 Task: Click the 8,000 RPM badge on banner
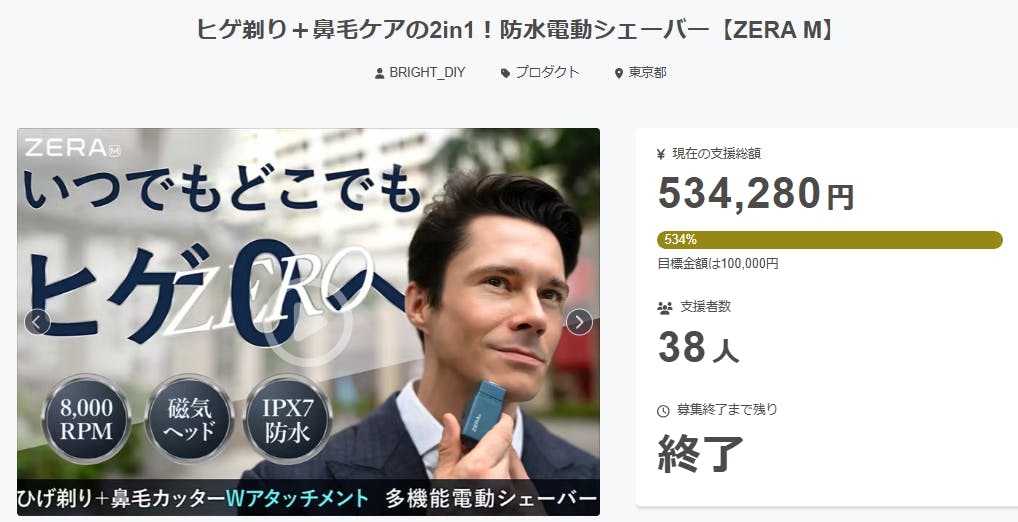point(86,419)
